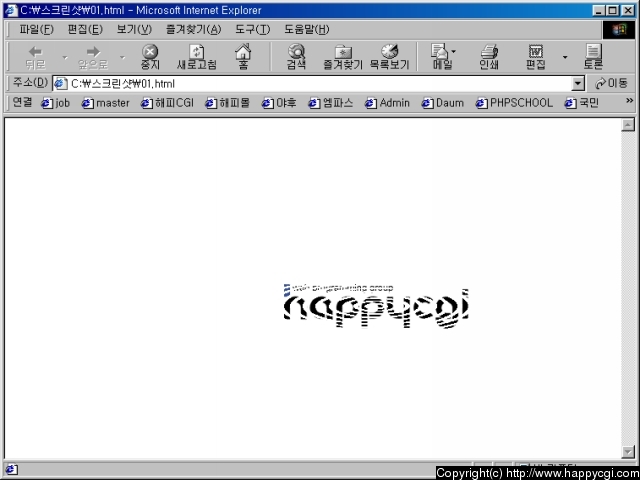Maximize the Internet Explorer window

tap(612, 10)
